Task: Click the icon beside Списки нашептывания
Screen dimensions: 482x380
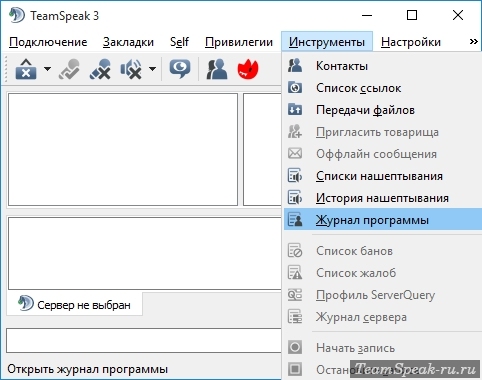Action: coord(295,176)
